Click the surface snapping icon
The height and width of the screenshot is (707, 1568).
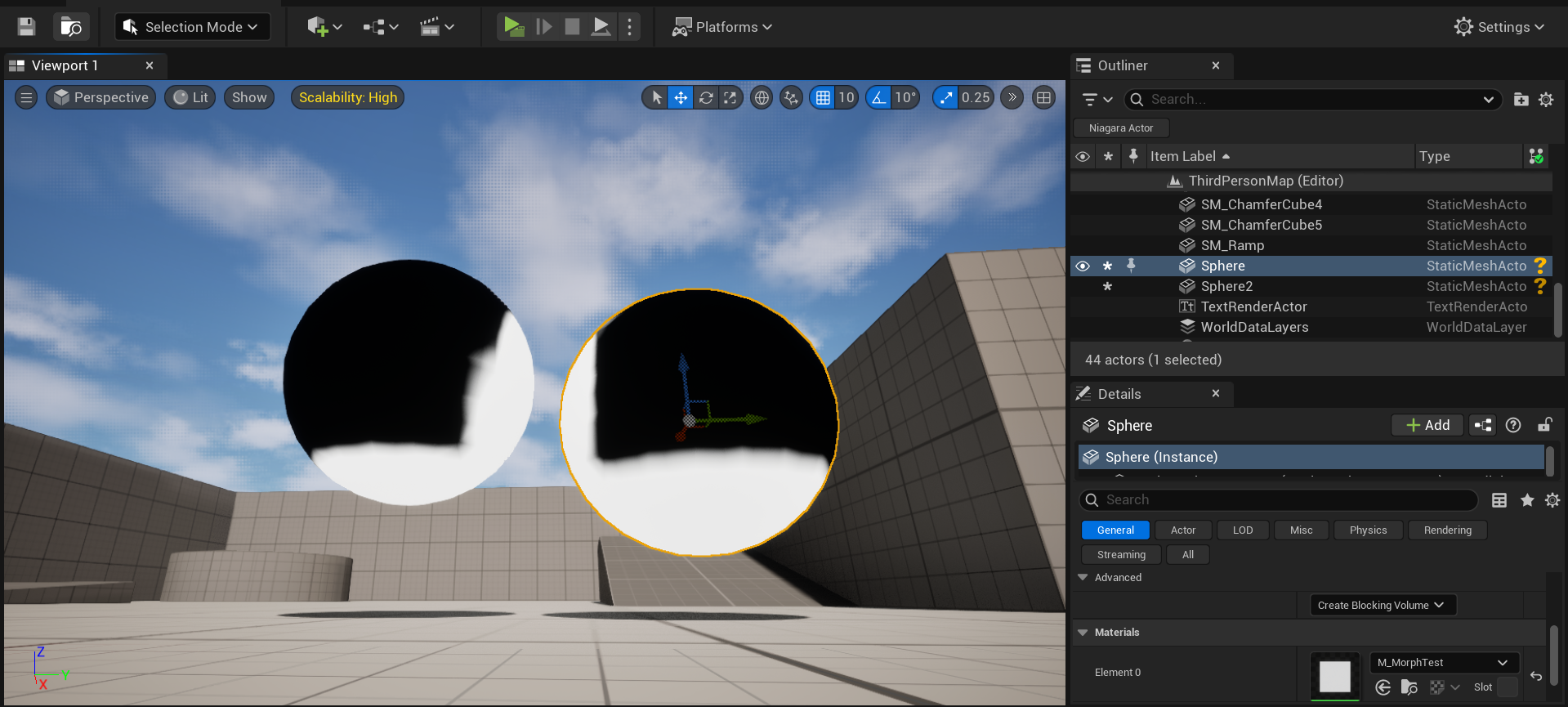pos(791,98)
